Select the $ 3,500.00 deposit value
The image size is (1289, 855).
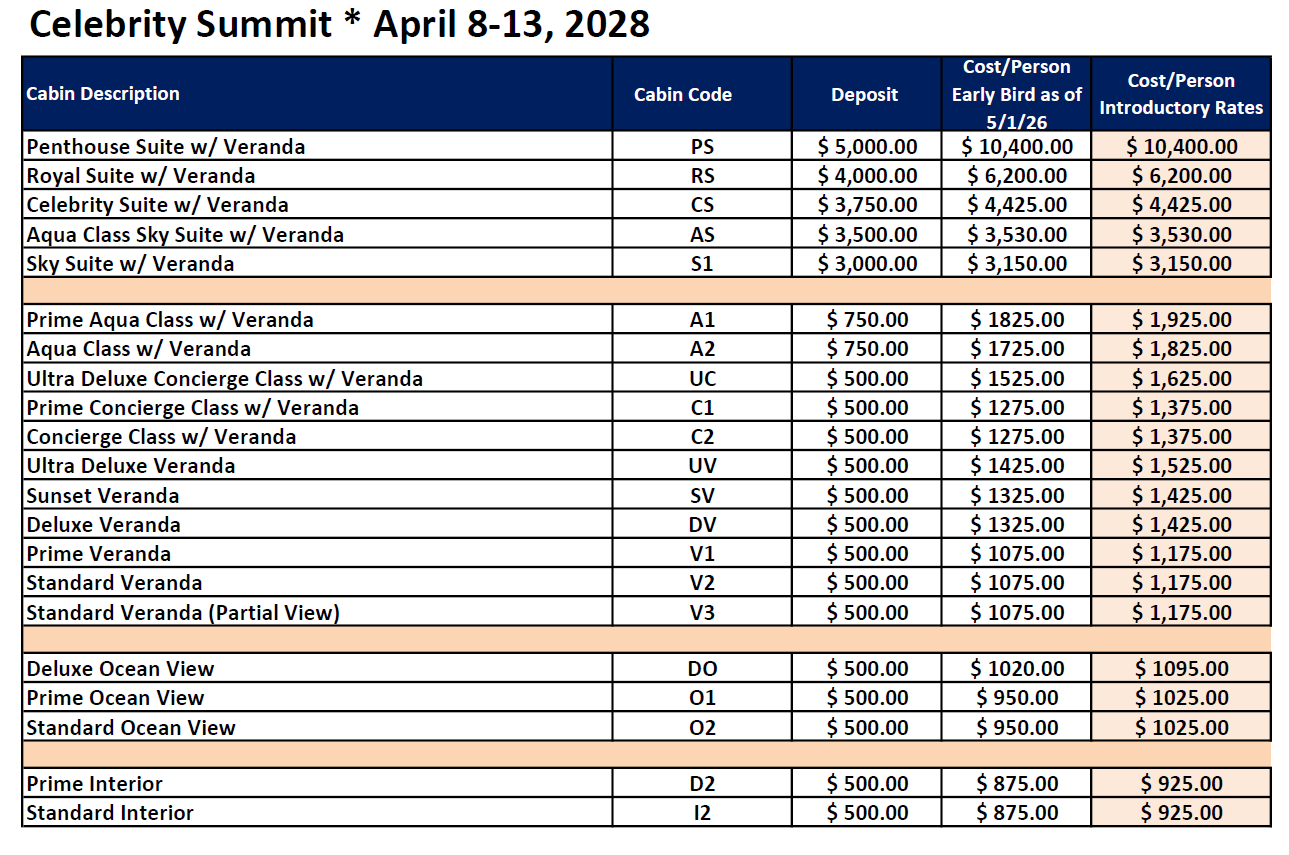coord(867,235)
